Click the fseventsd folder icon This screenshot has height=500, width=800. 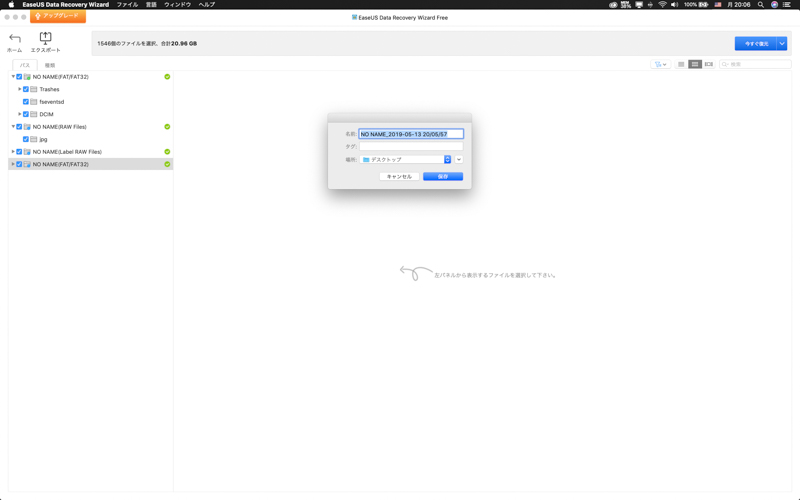[34, 102]
